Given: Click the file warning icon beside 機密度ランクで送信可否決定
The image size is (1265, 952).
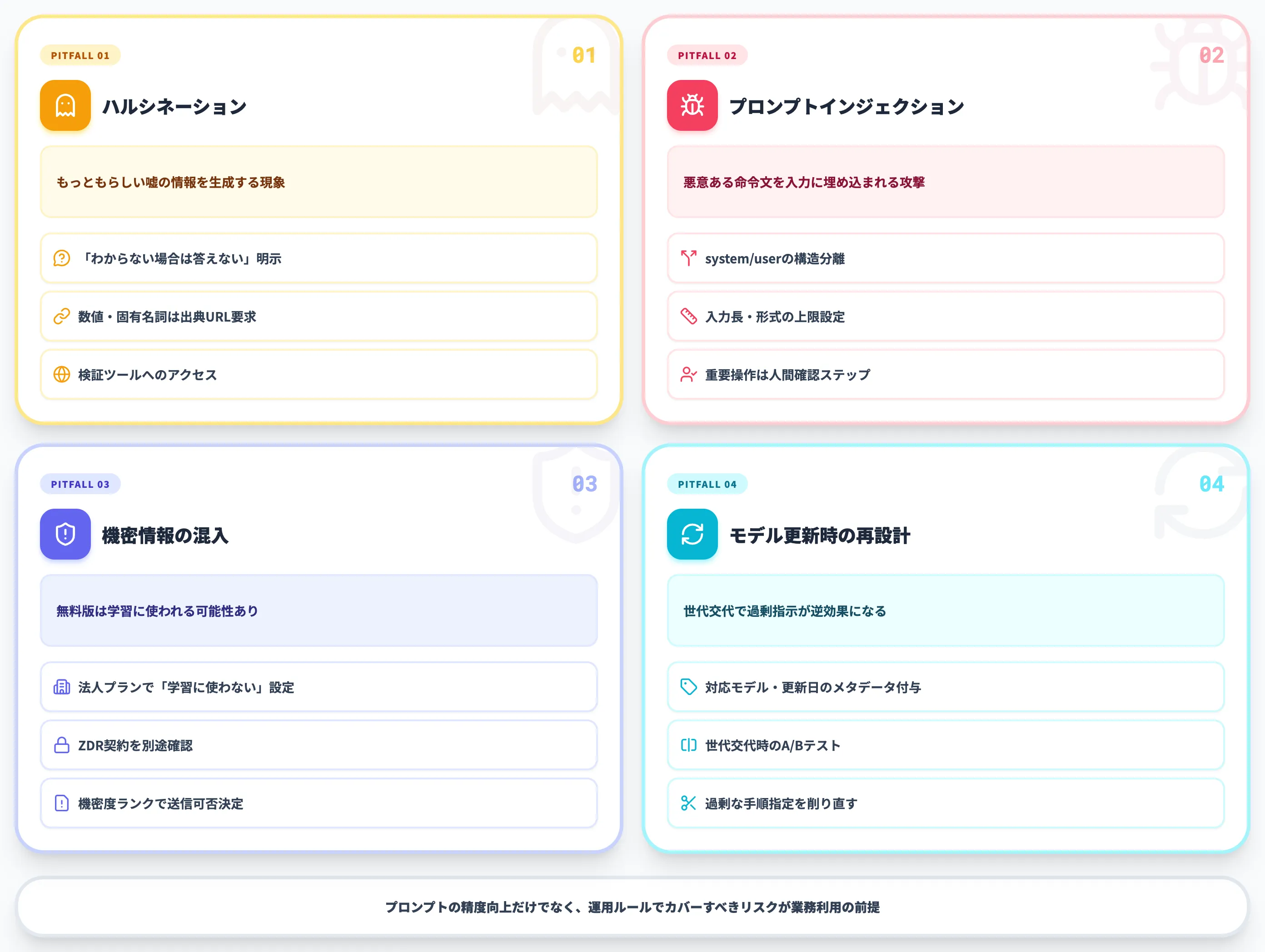Looking at the screenshot, I should coord(62,803).
